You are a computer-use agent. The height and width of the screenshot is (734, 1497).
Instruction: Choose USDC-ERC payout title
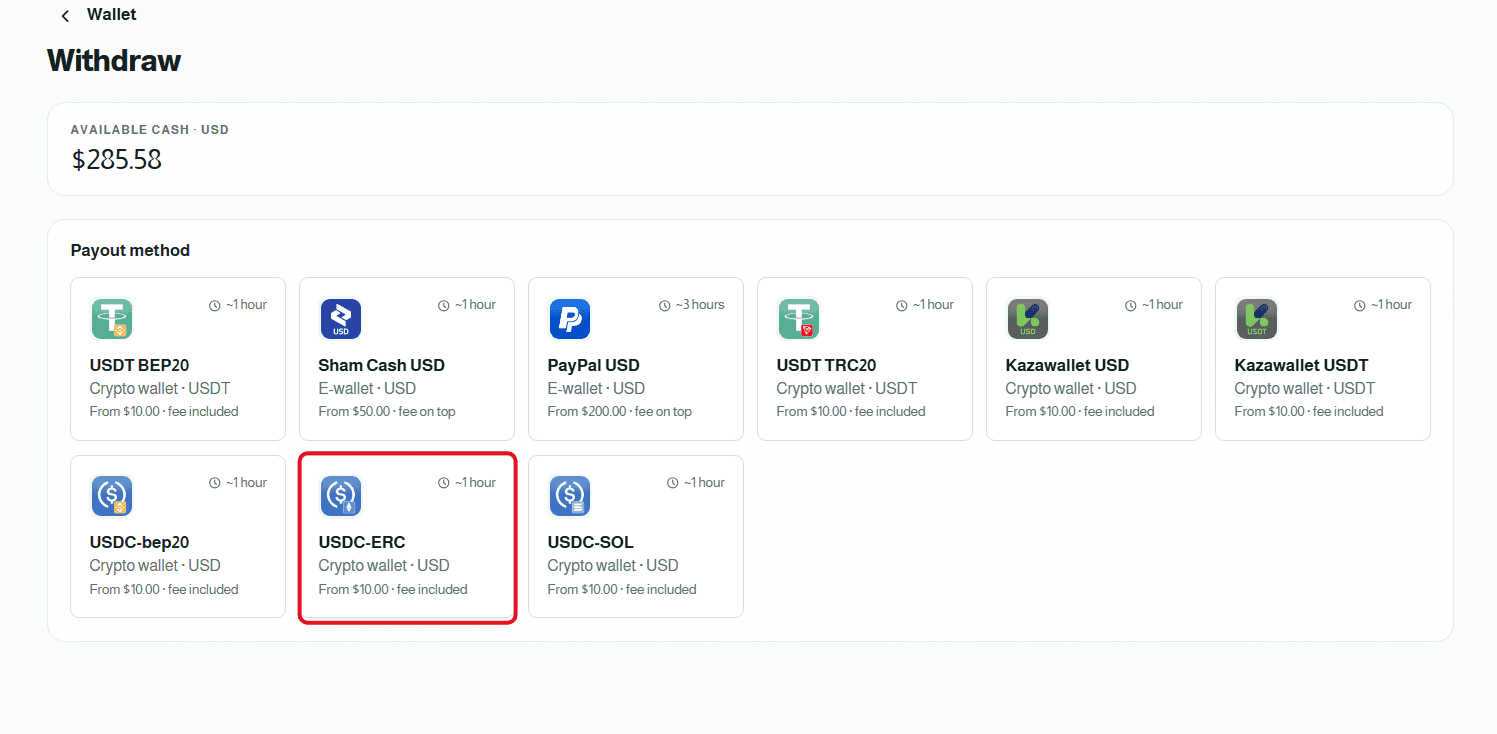pyautogui.click(x=362, y=543)
